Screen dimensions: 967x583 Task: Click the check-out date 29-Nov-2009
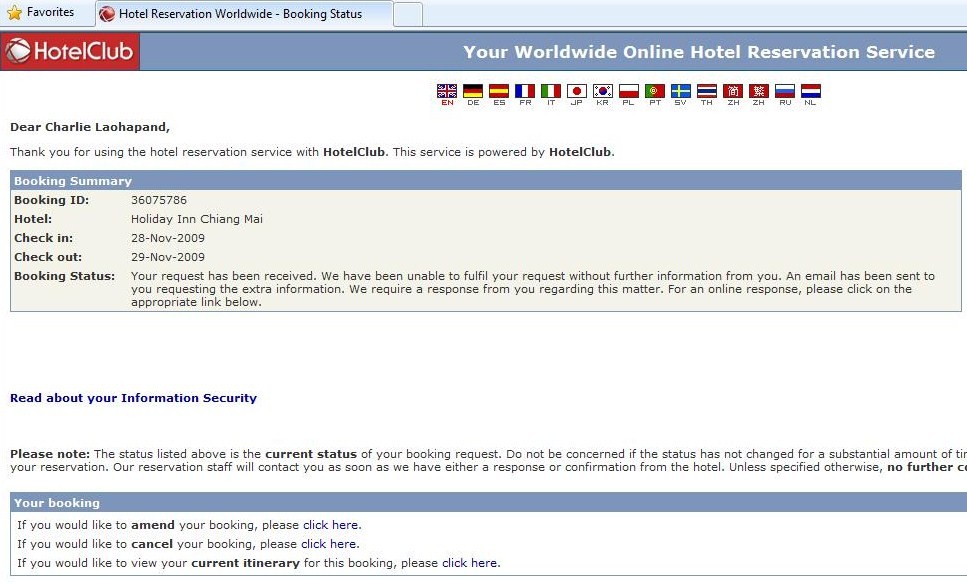click(x=168, y=257)
